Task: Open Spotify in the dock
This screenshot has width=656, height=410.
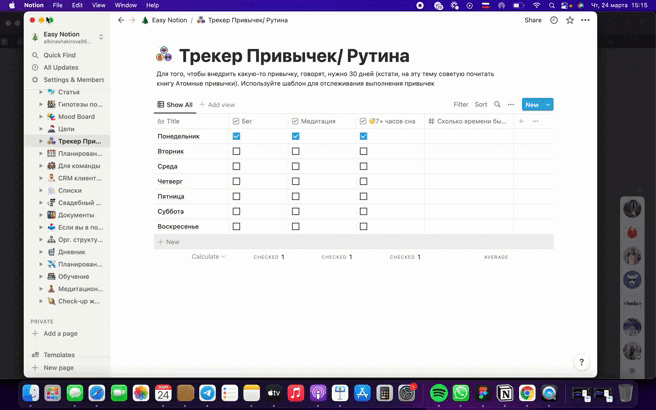Action: pos(438,393)
